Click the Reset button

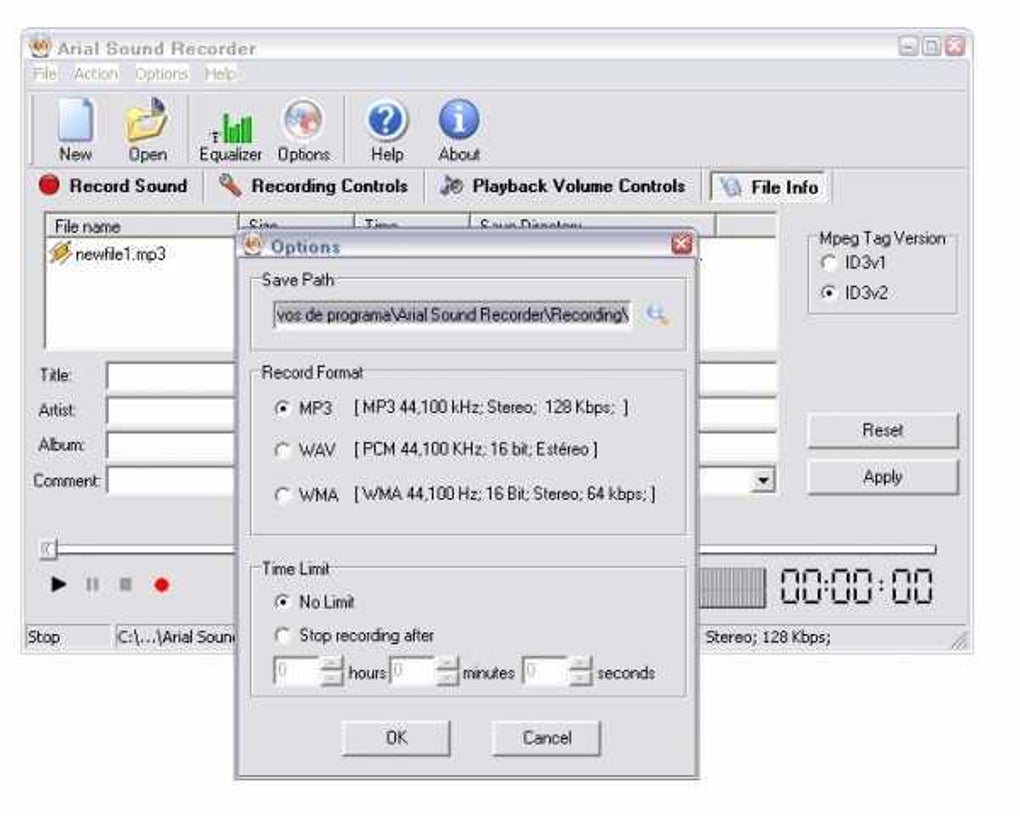[x=883, y=430]
